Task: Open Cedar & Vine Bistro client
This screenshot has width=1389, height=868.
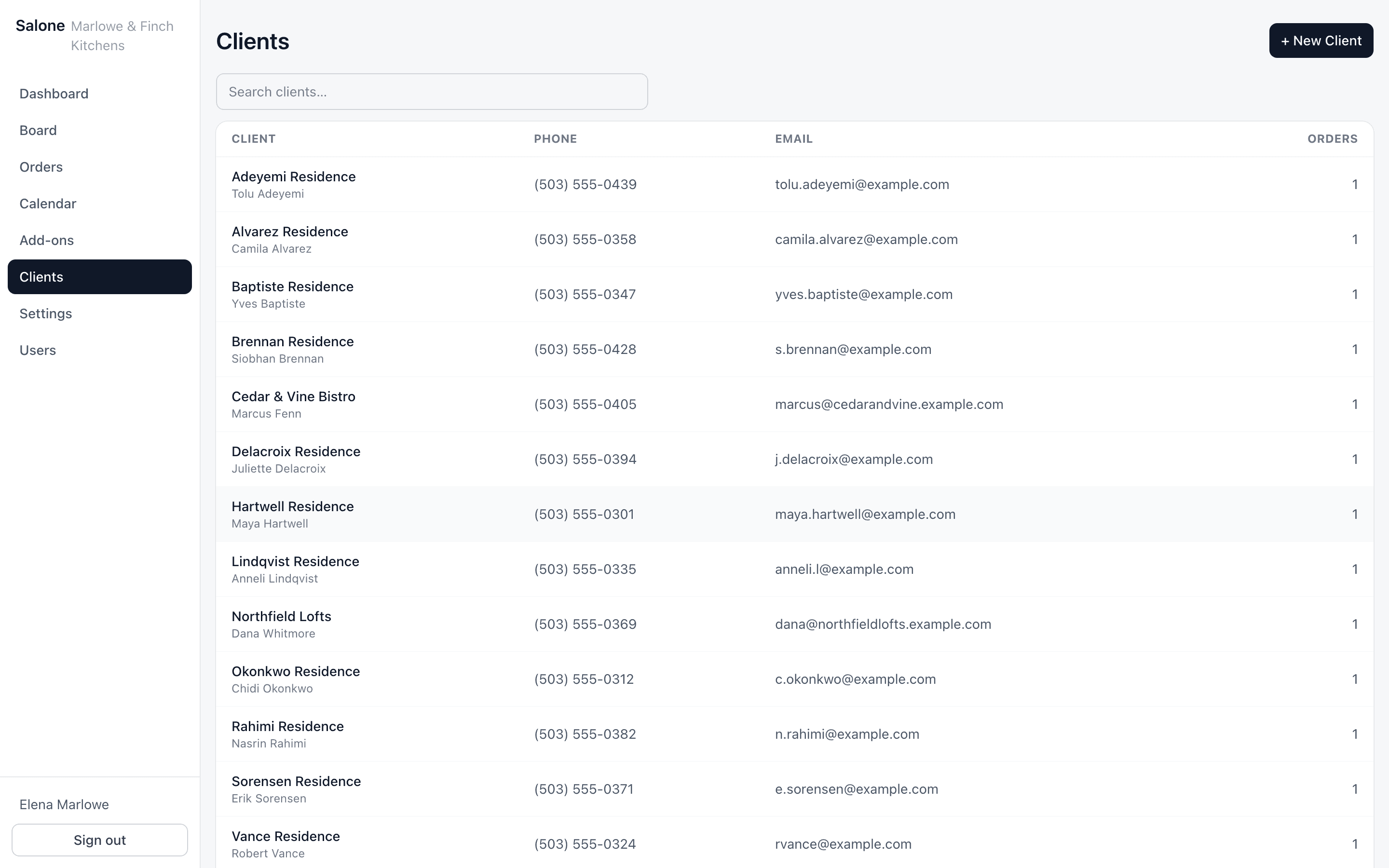Action: pyautogui.click(x=795, y=405)
